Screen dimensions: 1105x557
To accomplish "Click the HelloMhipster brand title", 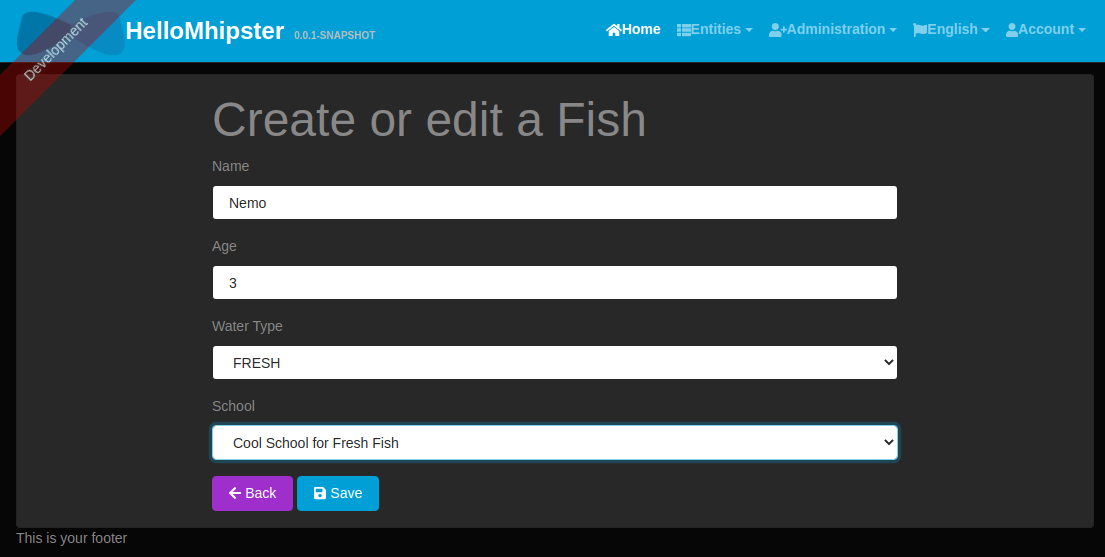I will pos(204,31).
